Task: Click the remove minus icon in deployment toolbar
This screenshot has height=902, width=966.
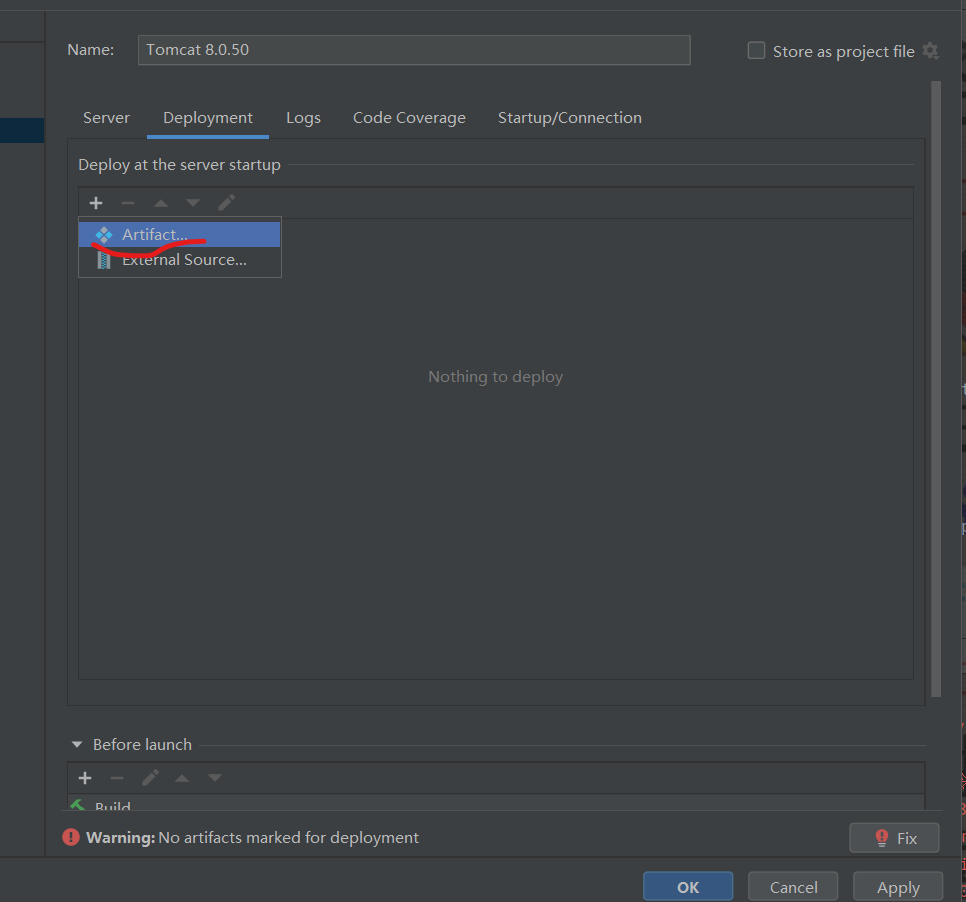Action: 128,203
